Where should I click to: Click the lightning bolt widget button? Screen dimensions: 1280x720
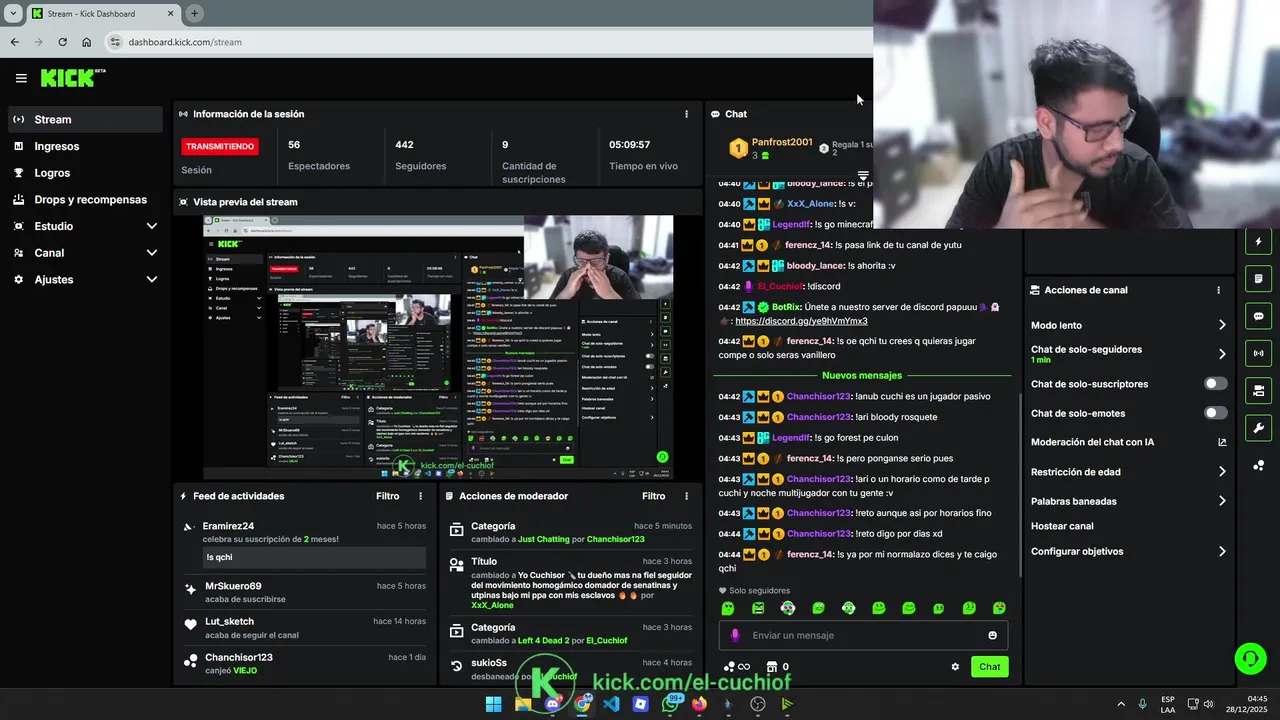pyautogui.click(x=1258, y=242)
